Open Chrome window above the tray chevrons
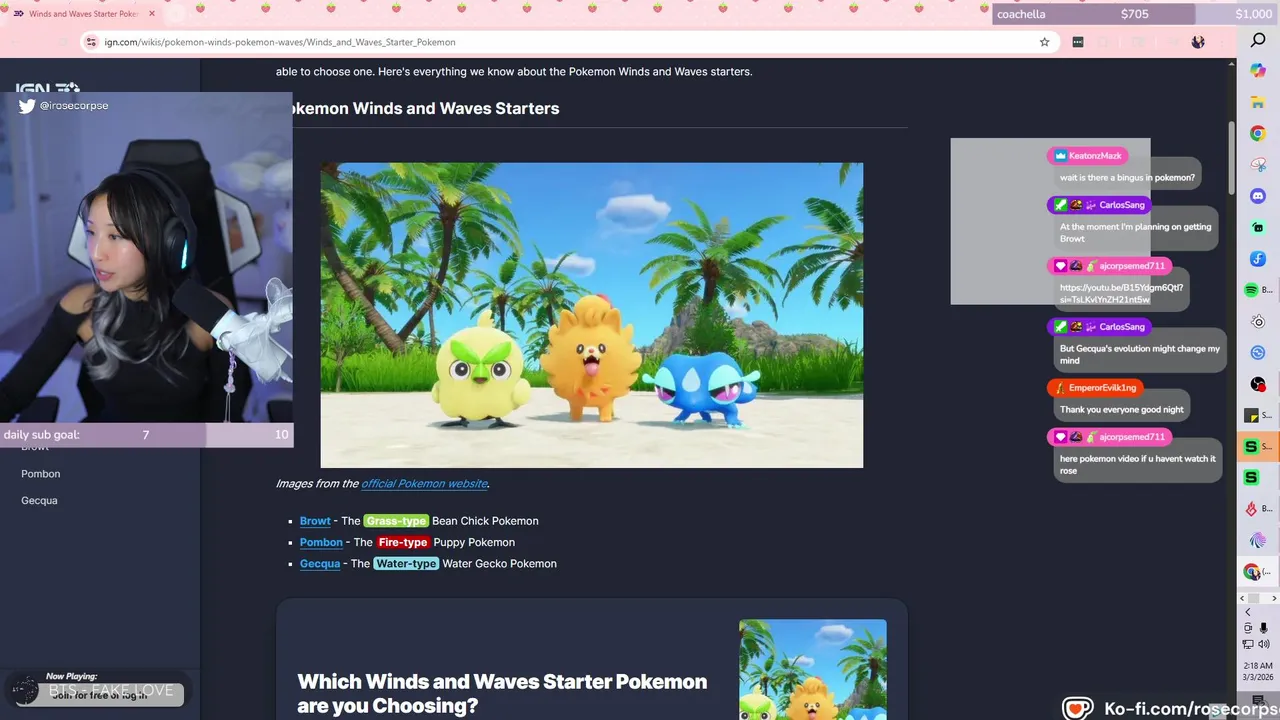The height and width of the screenshot is (720, 1280). click(x=1251, y=572)
